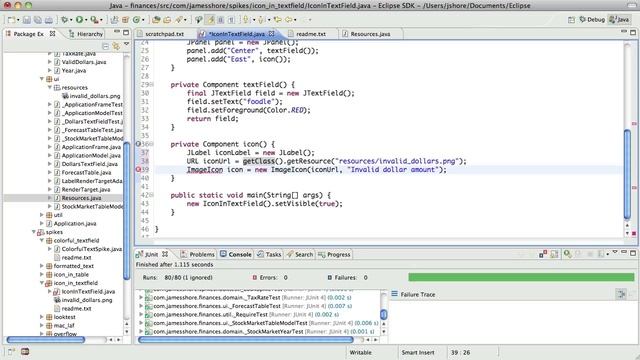Select ColorfulTextSpike.java in the tree
Image resolution: width=640 pixels, height=360 pixels.
91,249
